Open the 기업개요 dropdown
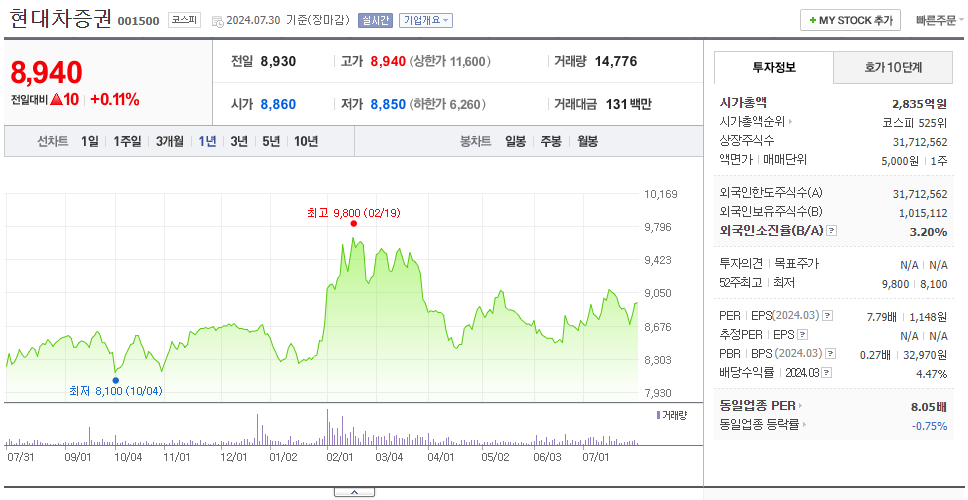The width and height of the screenshot is (968, 500). (x=425, y=20)
